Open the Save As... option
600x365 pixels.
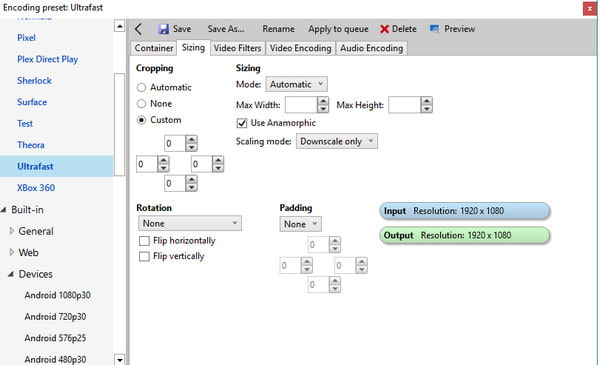click(x=226, y=29)
